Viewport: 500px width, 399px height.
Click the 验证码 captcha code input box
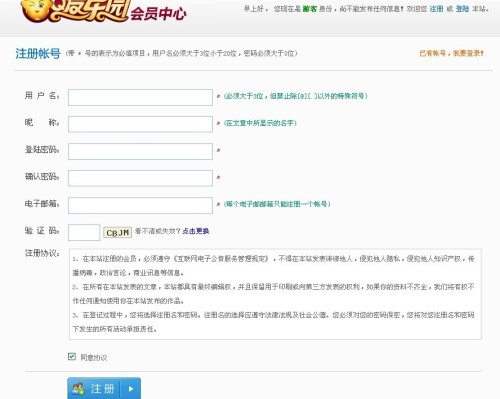[84, 232]
